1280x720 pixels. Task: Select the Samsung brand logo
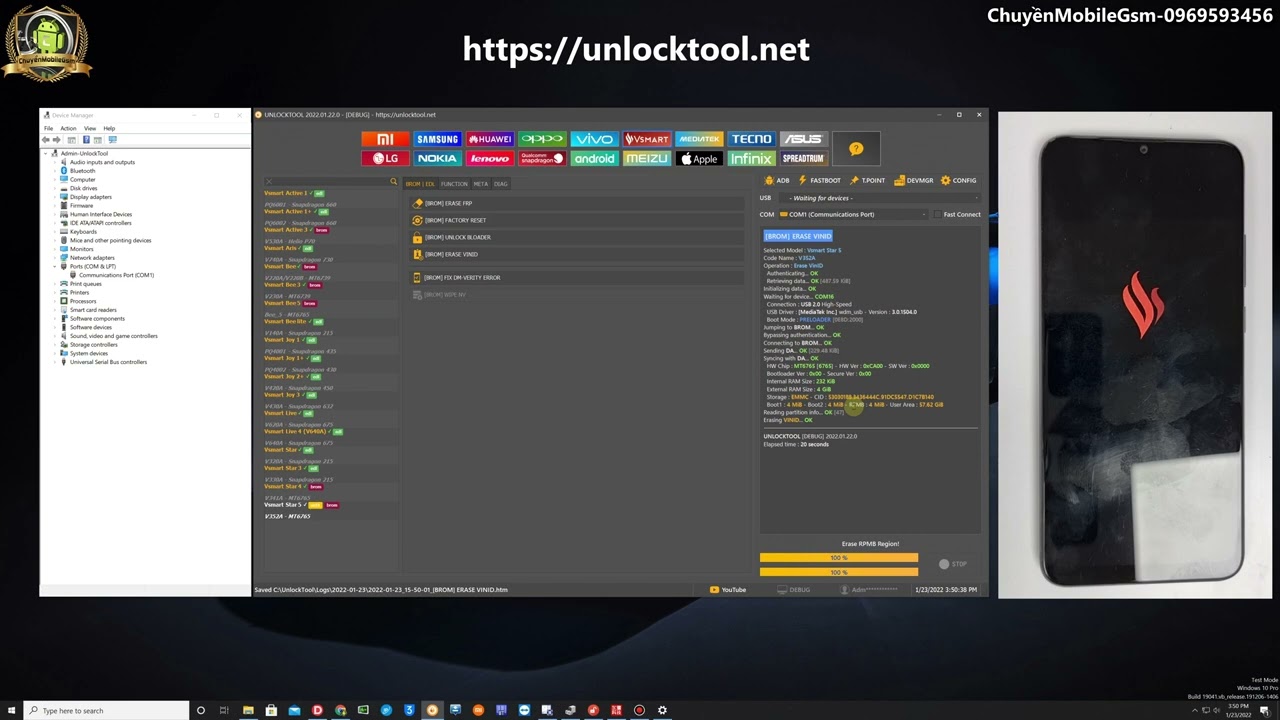tap(437, 139)
